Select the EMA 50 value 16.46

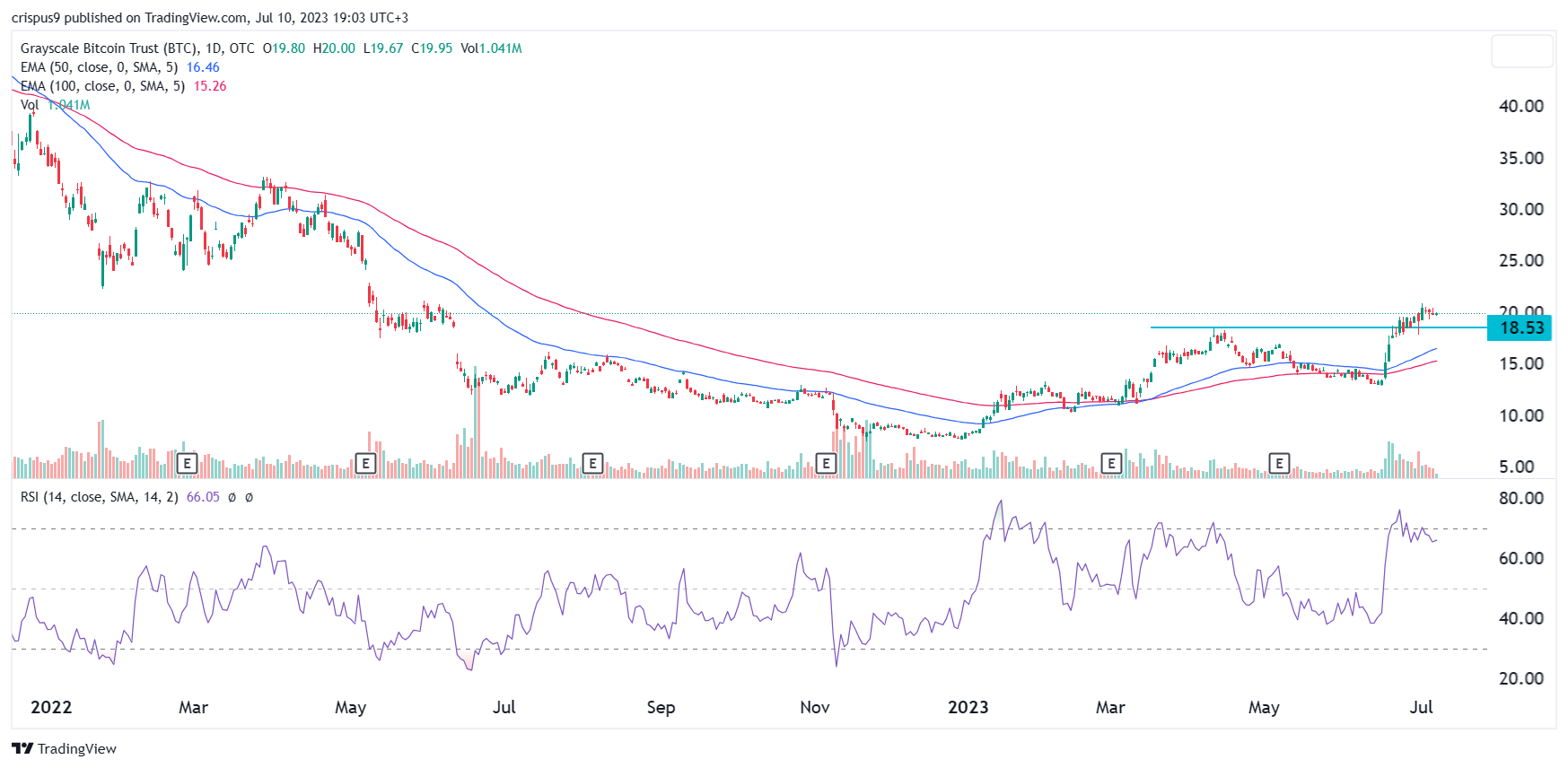point(203,67)
